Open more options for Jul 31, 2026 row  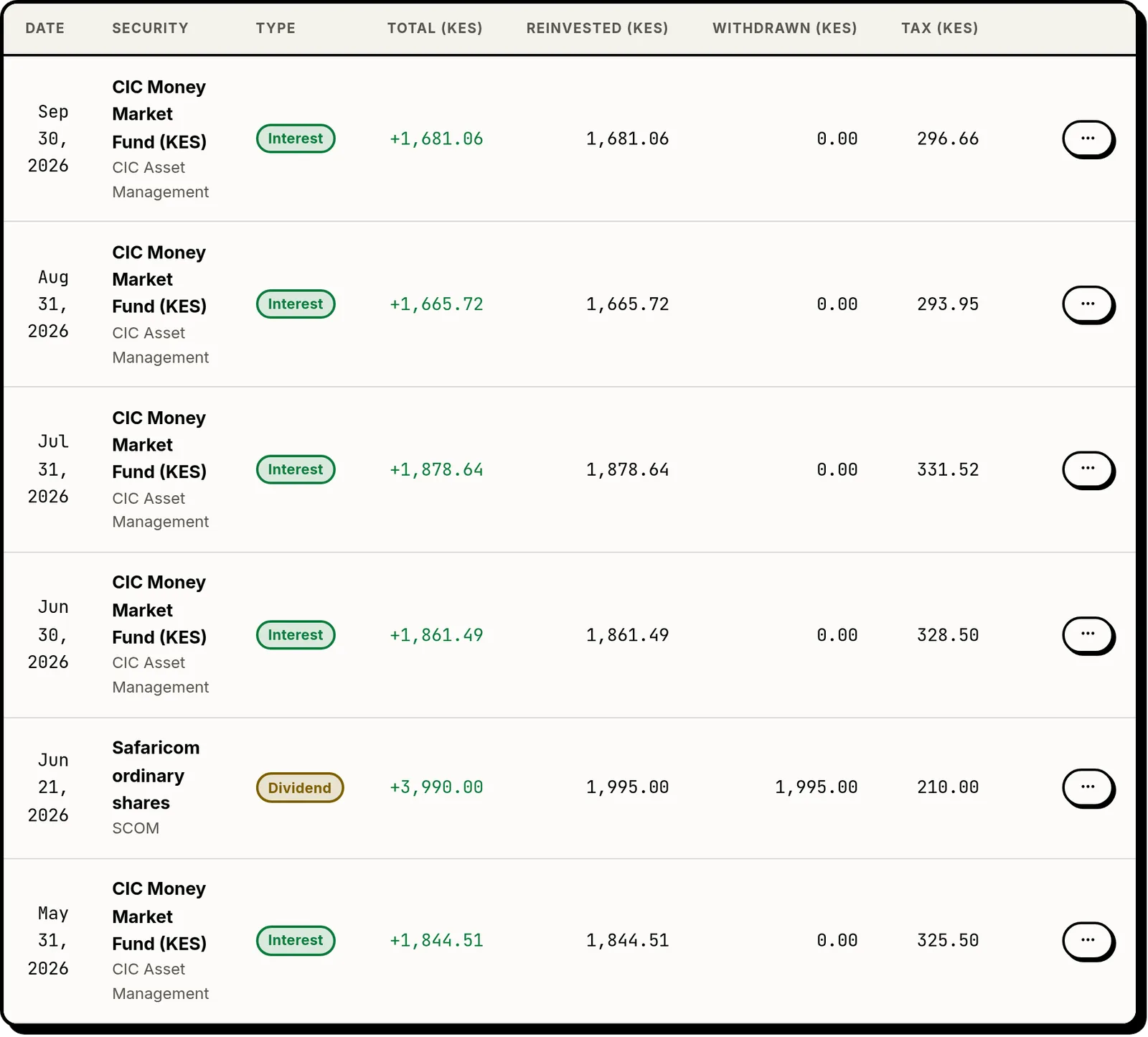[1088, 469]
